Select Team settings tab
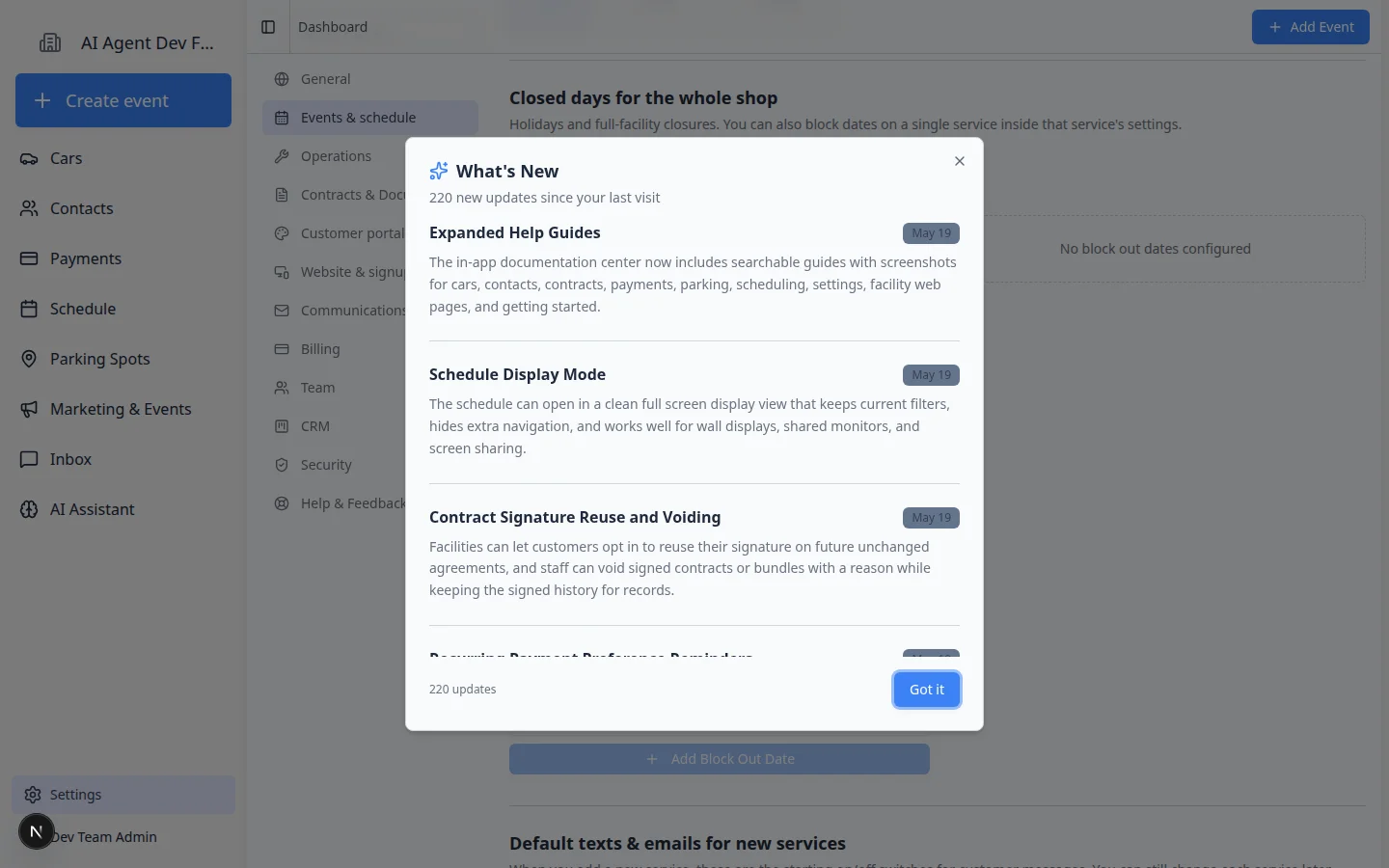The height and width of the screenshot is (868, 1389). tap(334, 388)
